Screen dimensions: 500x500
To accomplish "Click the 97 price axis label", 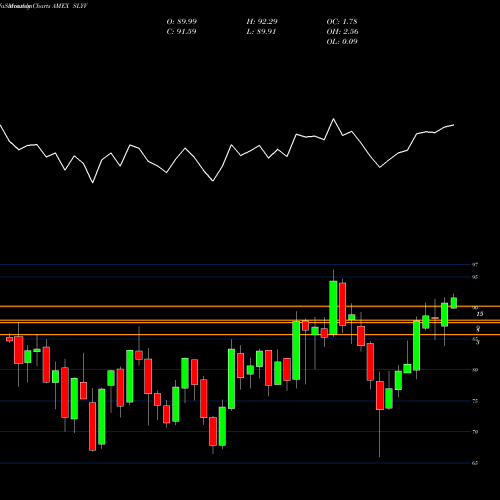I will pos(475,265).
